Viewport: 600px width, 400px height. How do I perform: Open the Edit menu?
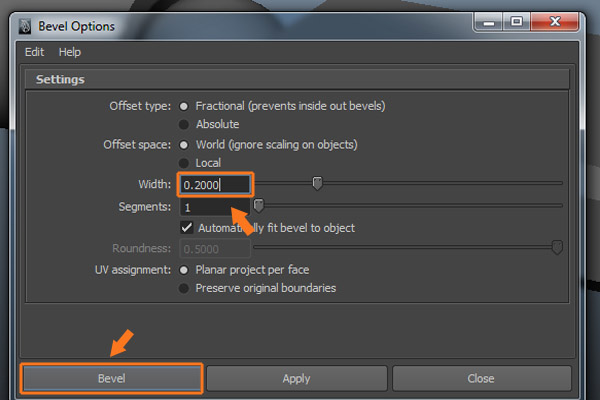coord(34,52)
